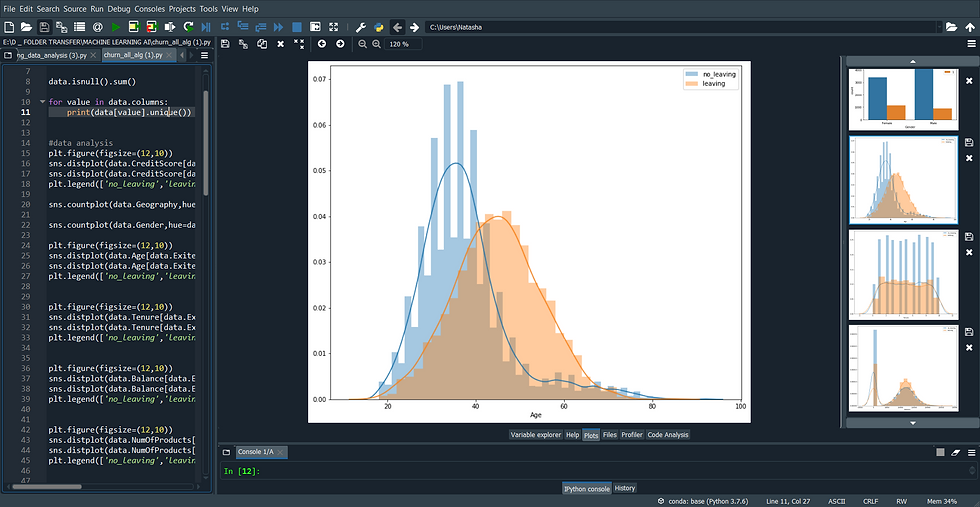980x507 pixels.
Task: Collapse the for loop fold arrow at line 10
Action: tap(42, 101)
